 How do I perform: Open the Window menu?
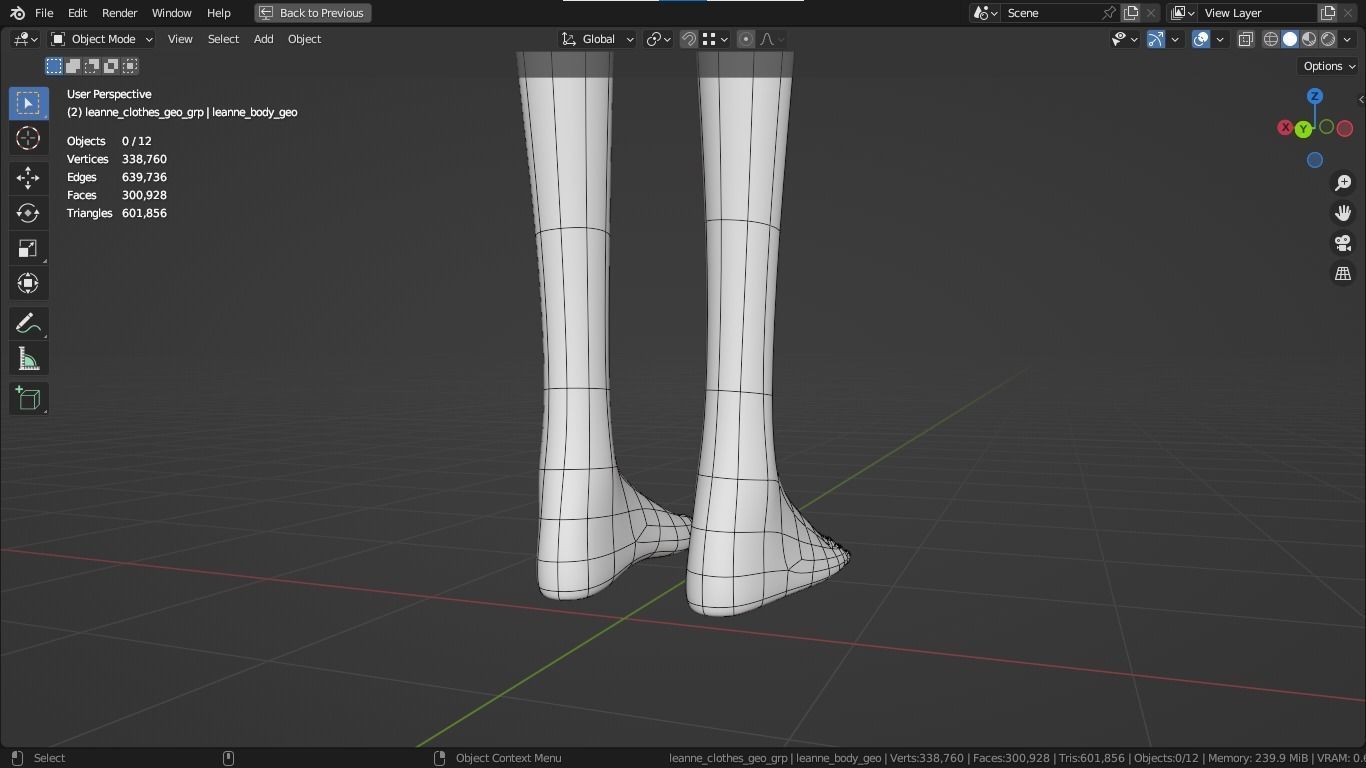[x=172, y=13]
